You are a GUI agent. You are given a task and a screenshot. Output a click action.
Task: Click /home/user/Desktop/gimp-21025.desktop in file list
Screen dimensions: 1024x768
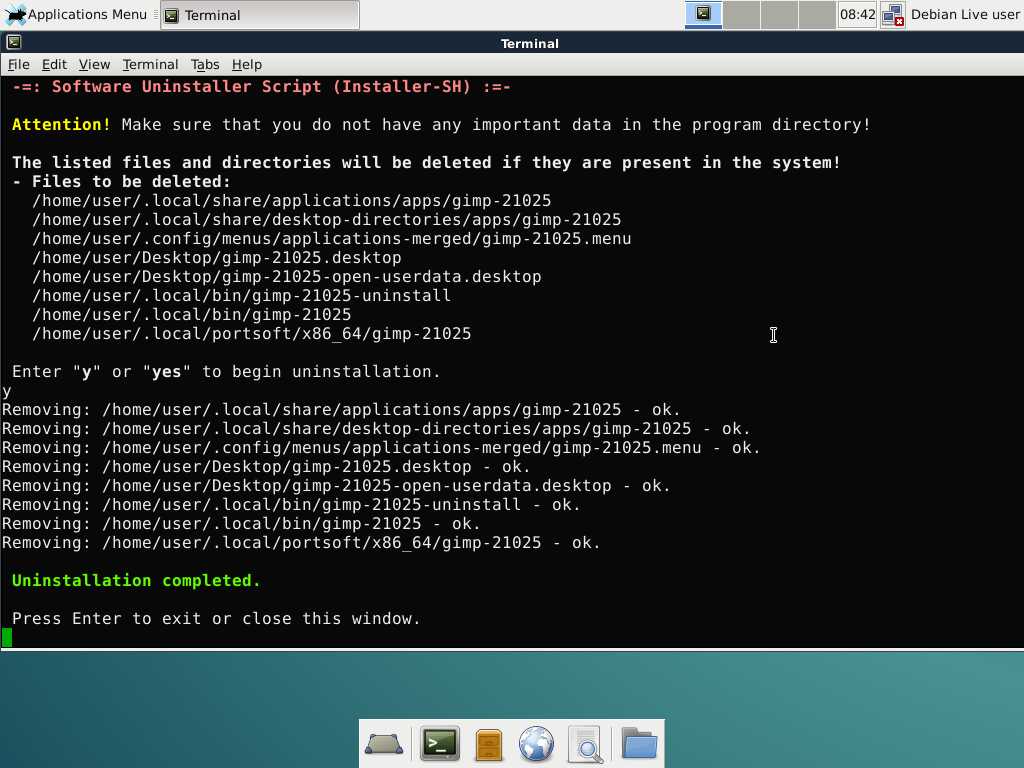click(217, 257)
